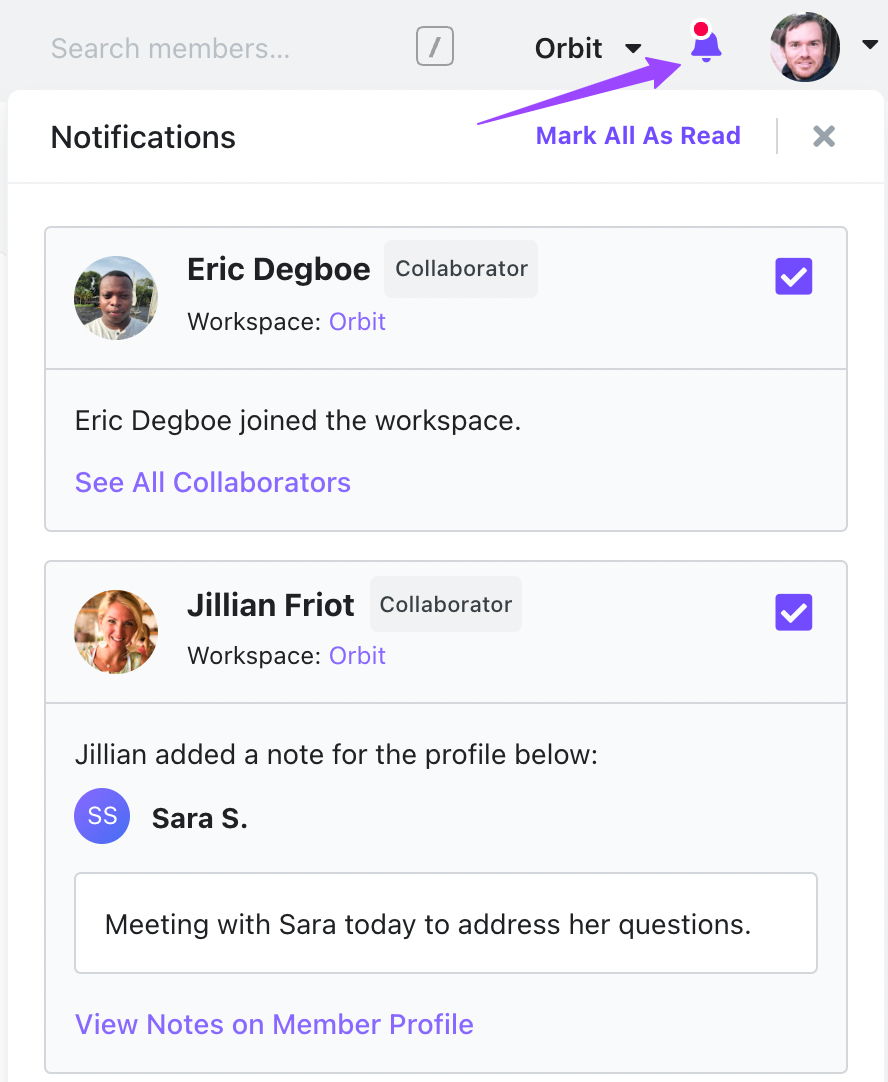Open the notifications bell icon
The width and height of the screenshot is (888, 1082).
tap(706, 45)
